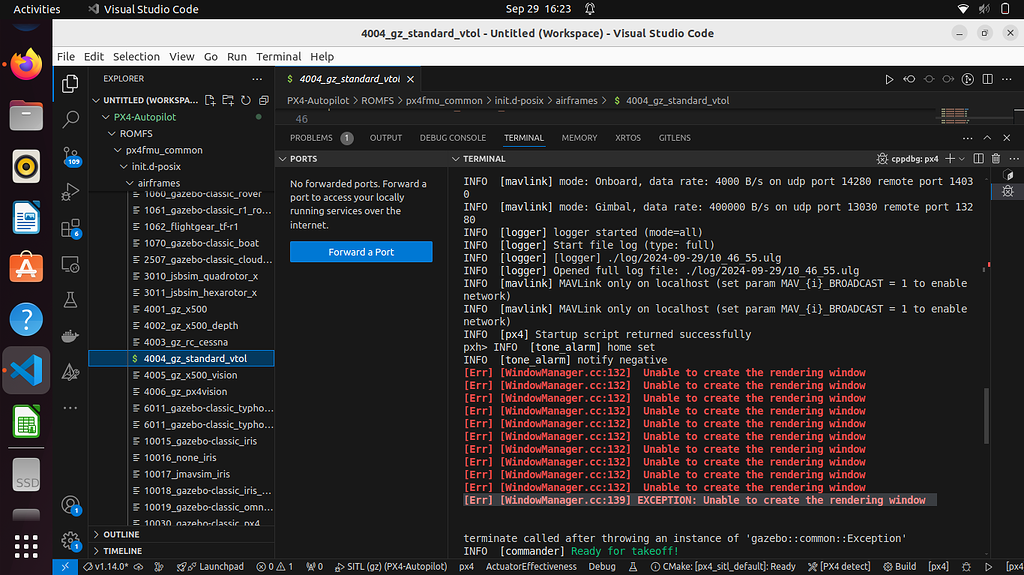Screen dimensions: 1024x575
Task: Open the File menu
Action: pos(65,57)
